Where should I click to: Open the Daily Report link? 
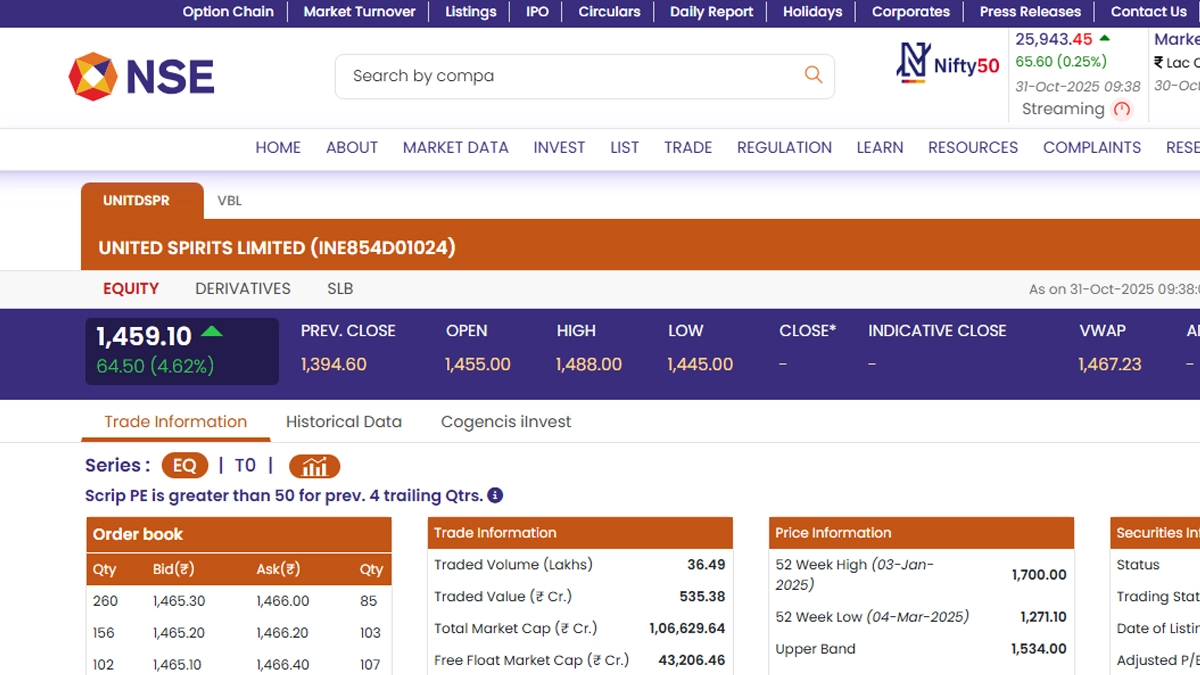(711, 12)
